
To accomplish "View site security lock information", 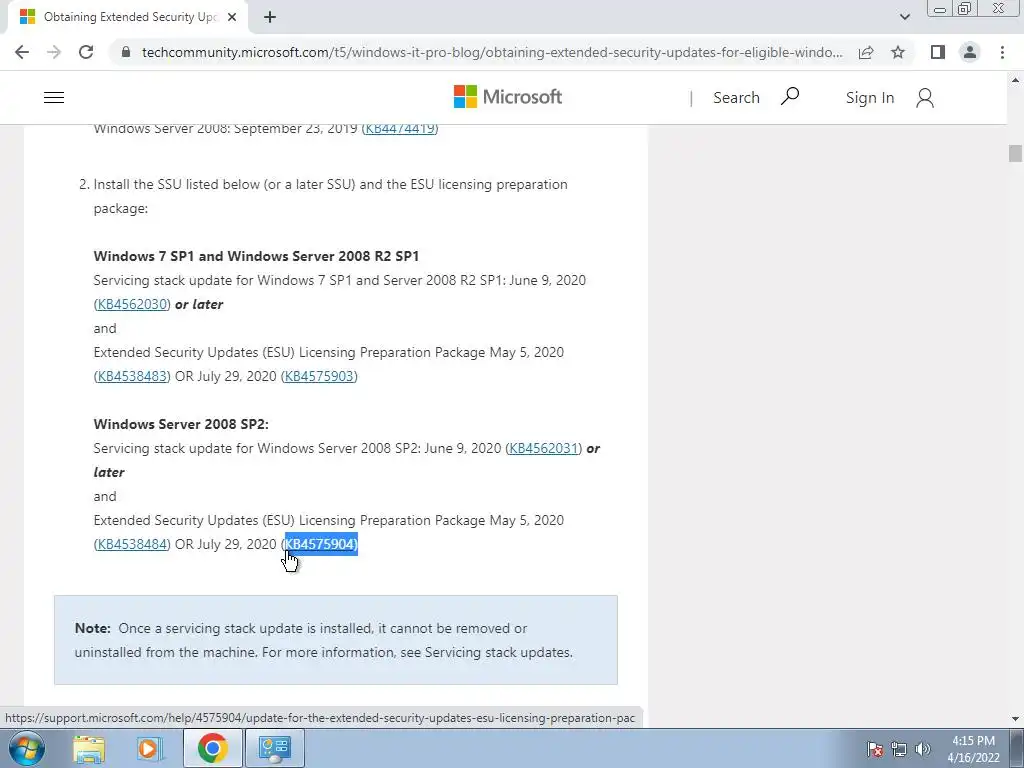I will click(126, 52).
